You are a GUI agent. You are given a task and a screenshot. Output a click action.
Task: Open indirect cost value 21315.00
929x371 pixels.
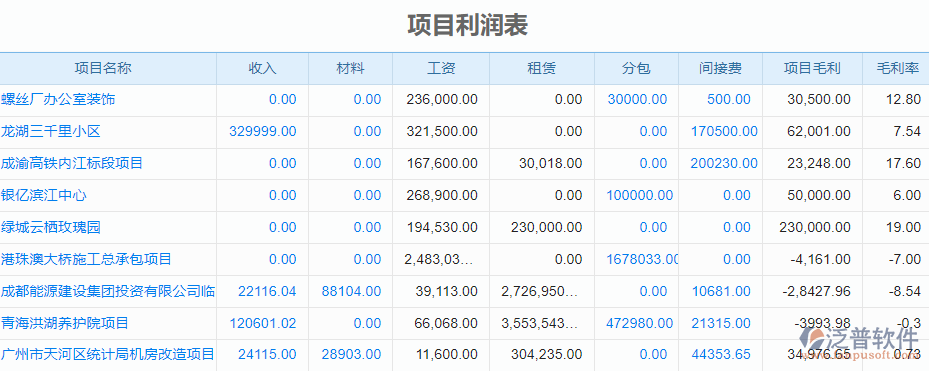(721, 324)
